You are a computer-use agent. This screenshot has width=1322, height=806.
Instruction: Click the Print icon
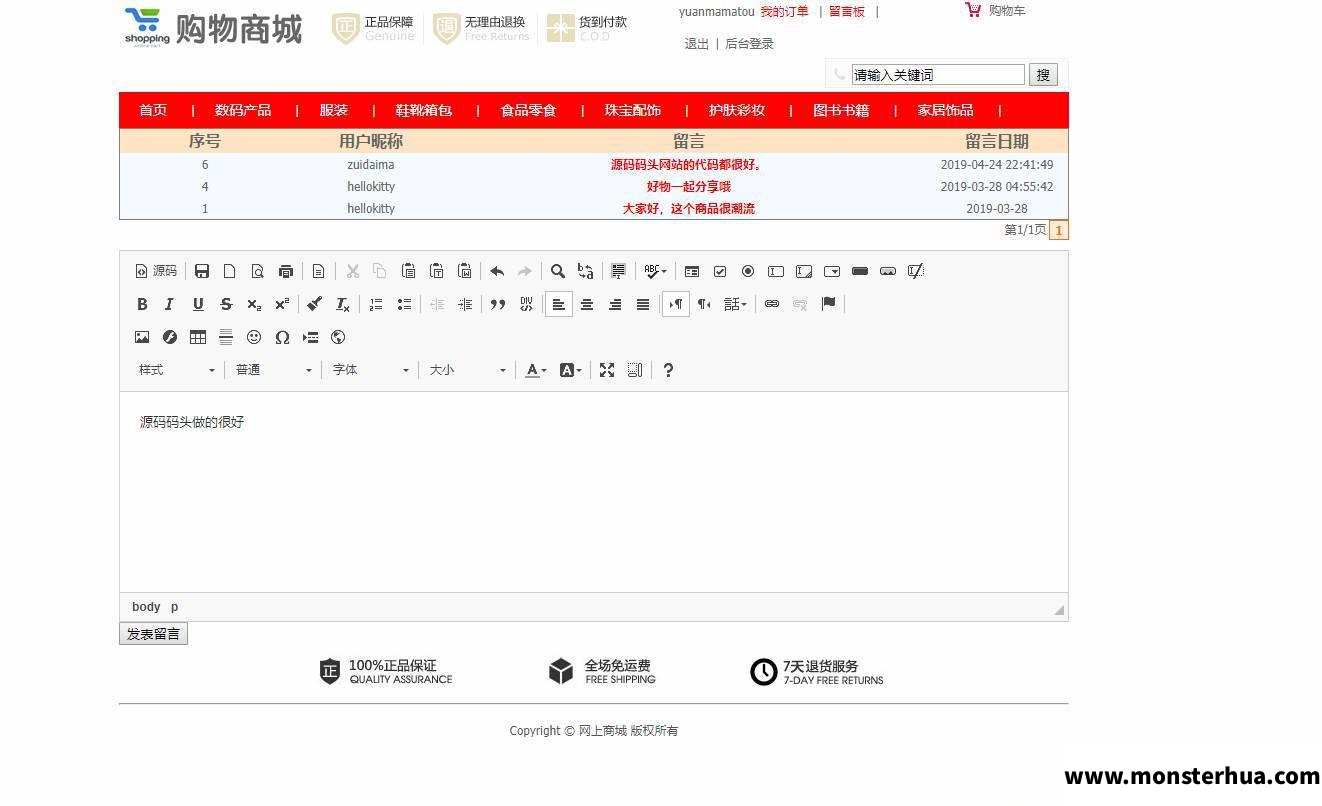click(286, 271)
